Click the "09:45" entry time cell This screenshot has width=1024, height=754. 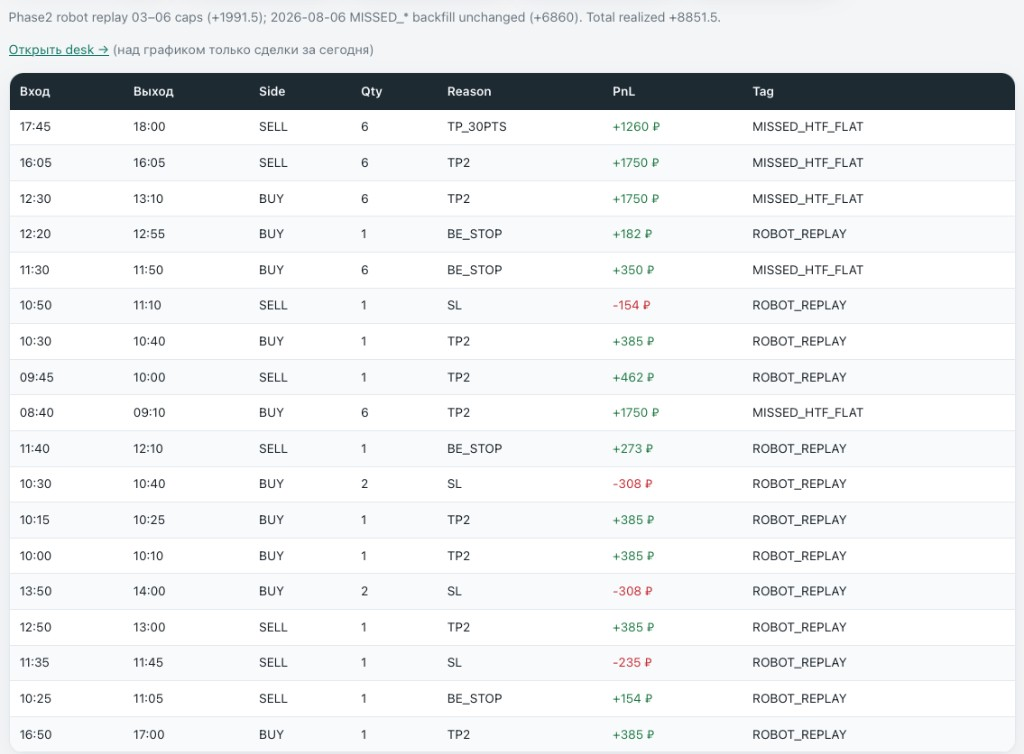[x=37, y=377]
